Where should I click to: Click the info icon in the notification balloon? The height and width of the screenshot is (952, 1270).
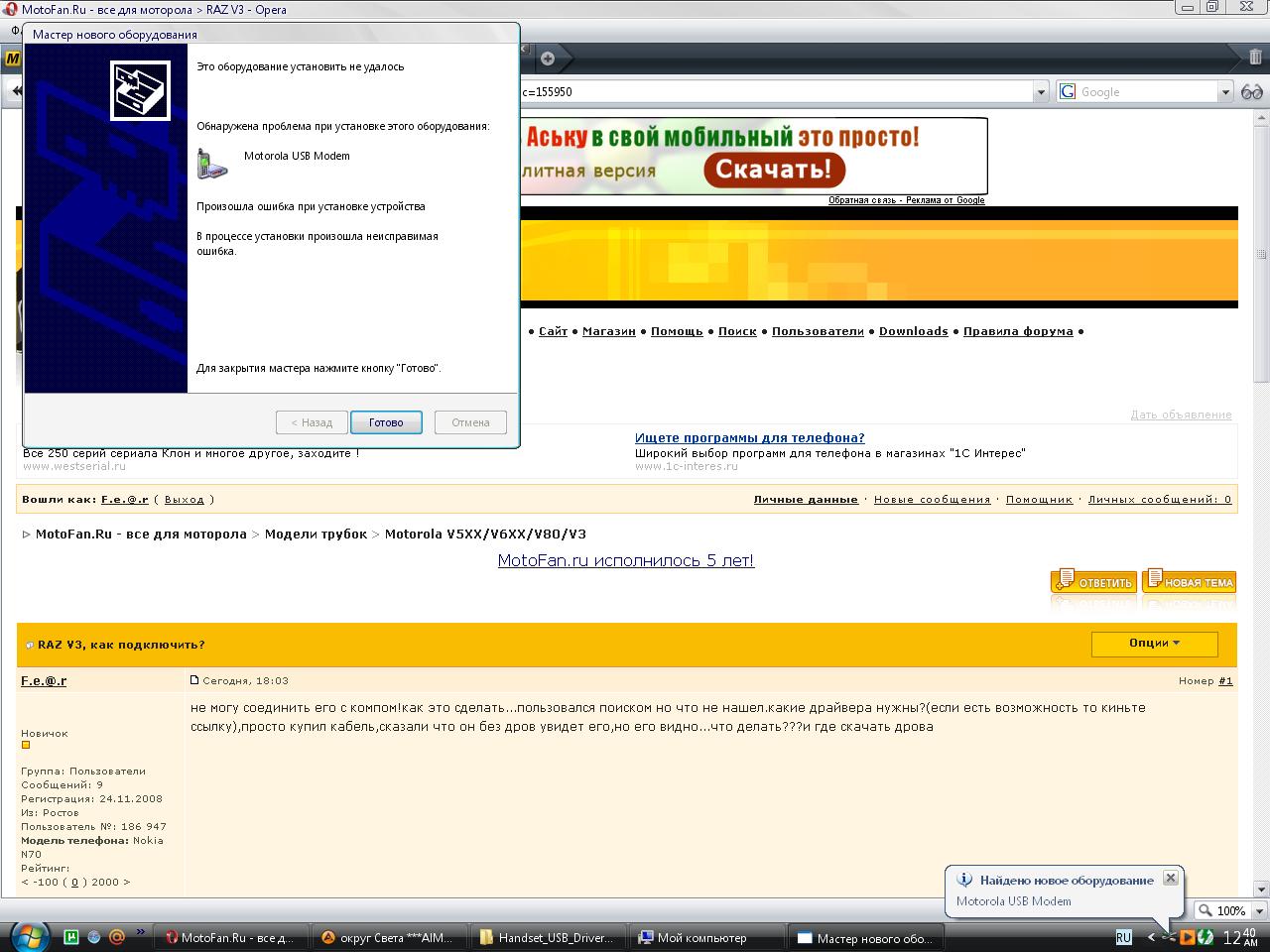click(x=963, y=880)
